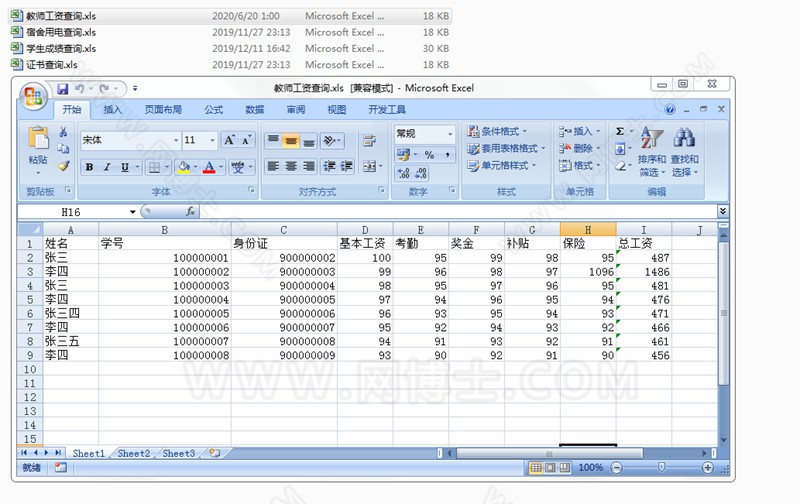
Task: Undo the last action
Action: 80,89
